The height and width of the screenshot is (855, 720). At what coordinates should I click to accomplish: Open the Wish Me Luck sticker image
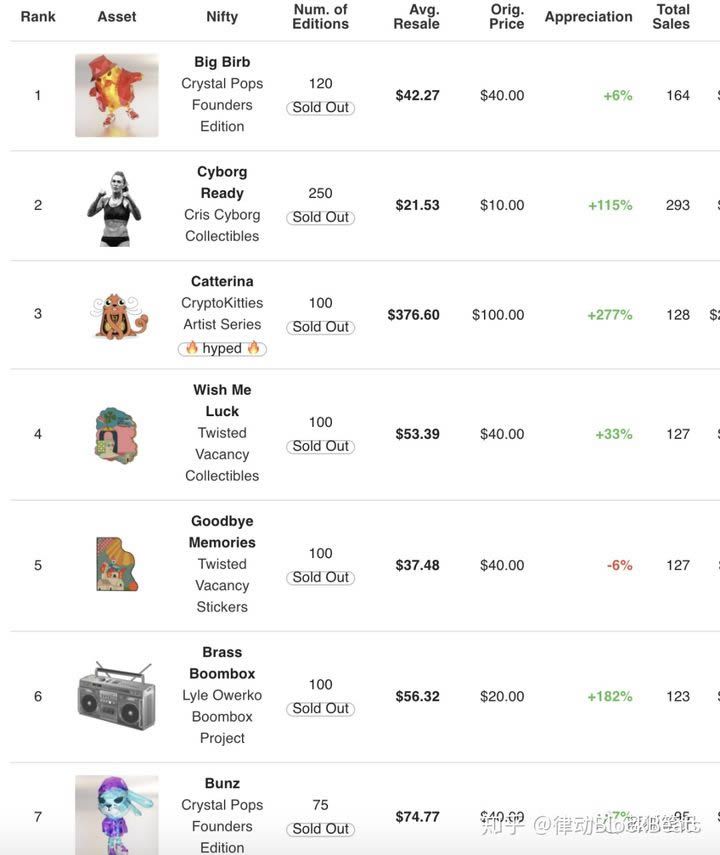click(x=116, y=435)
